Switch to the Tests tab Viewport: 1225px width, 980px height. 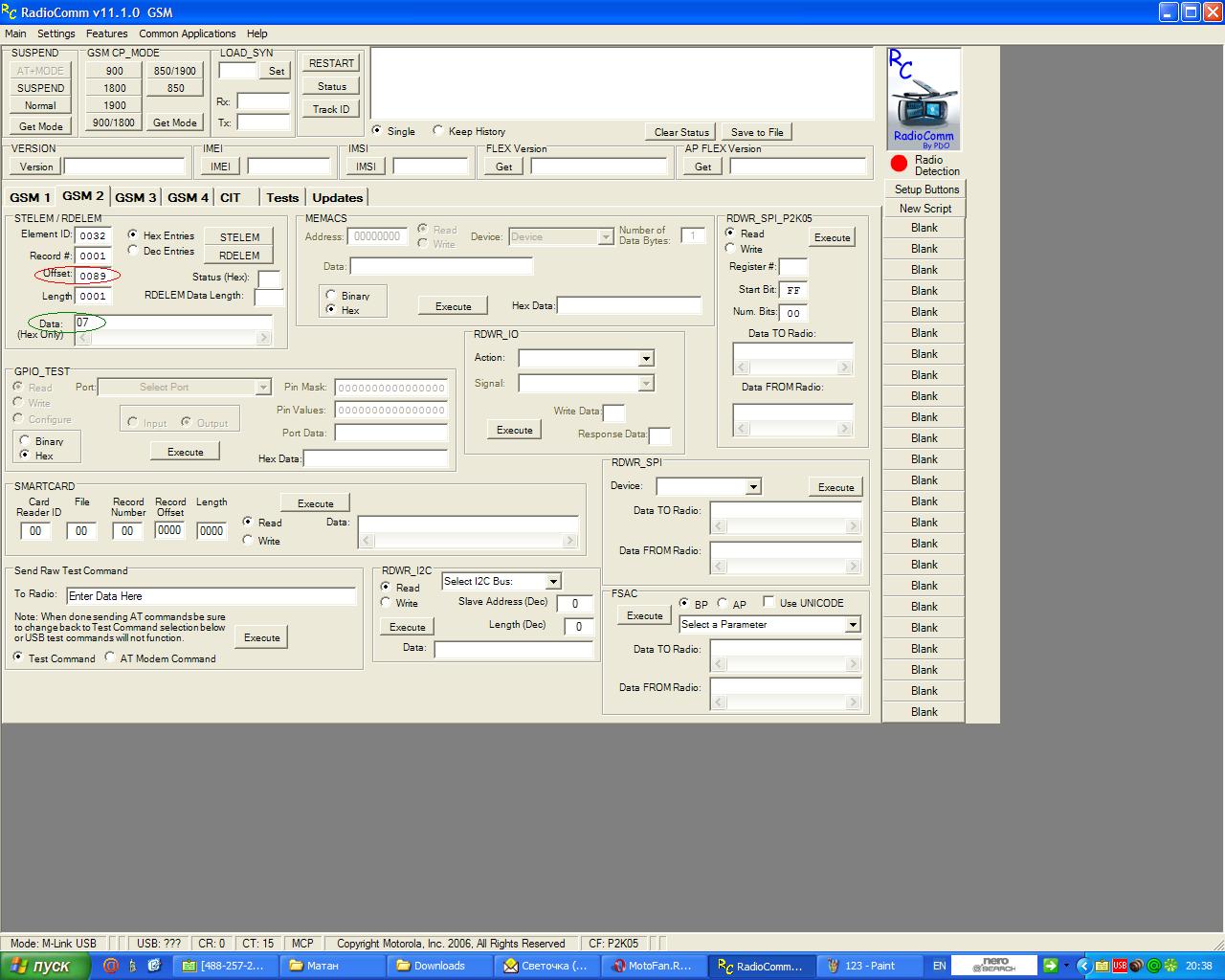[x=282, y=197]
